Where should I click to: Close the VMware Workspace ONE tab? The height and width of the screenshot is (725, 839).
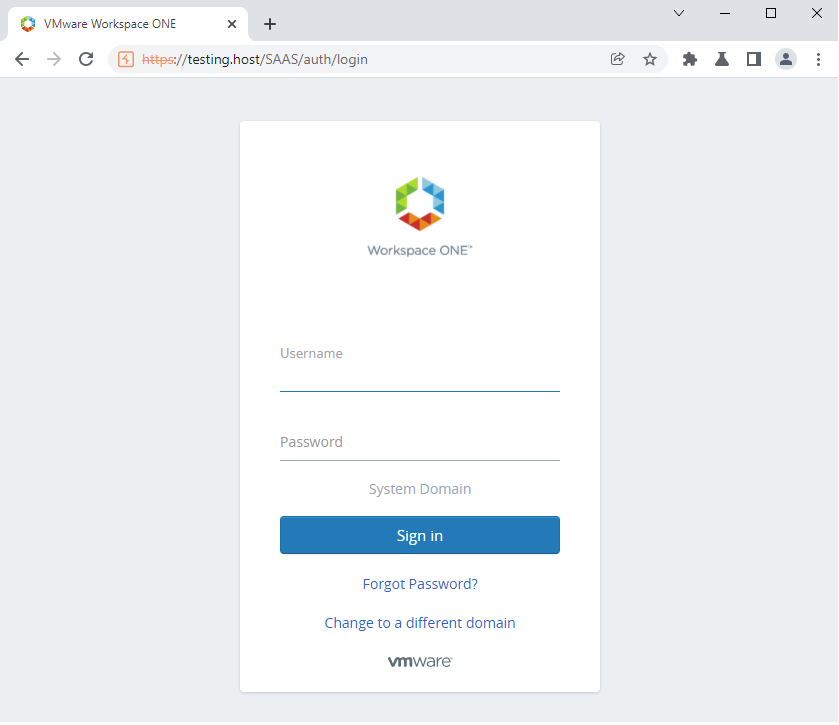tap(232, 24)
